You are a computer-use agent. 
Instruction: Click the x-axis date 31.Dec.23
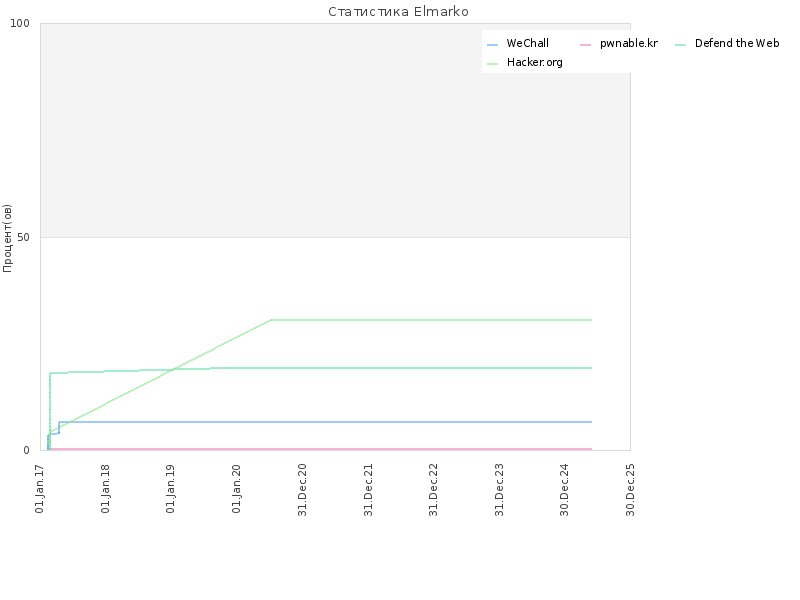(499, 490)
